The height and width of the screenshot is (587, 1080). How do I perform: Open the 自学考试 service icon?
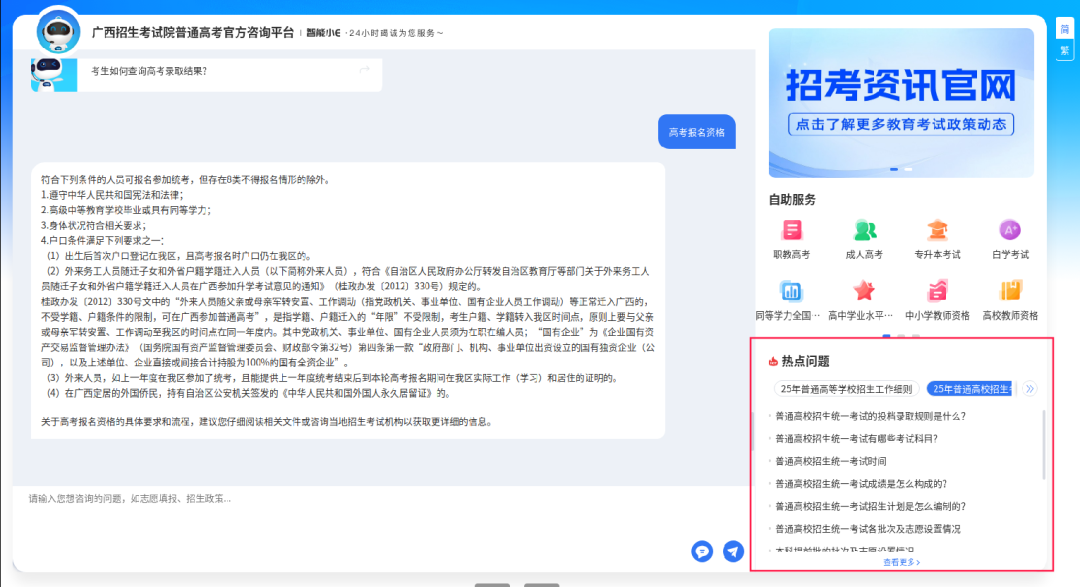click(x=1009, y=231)
